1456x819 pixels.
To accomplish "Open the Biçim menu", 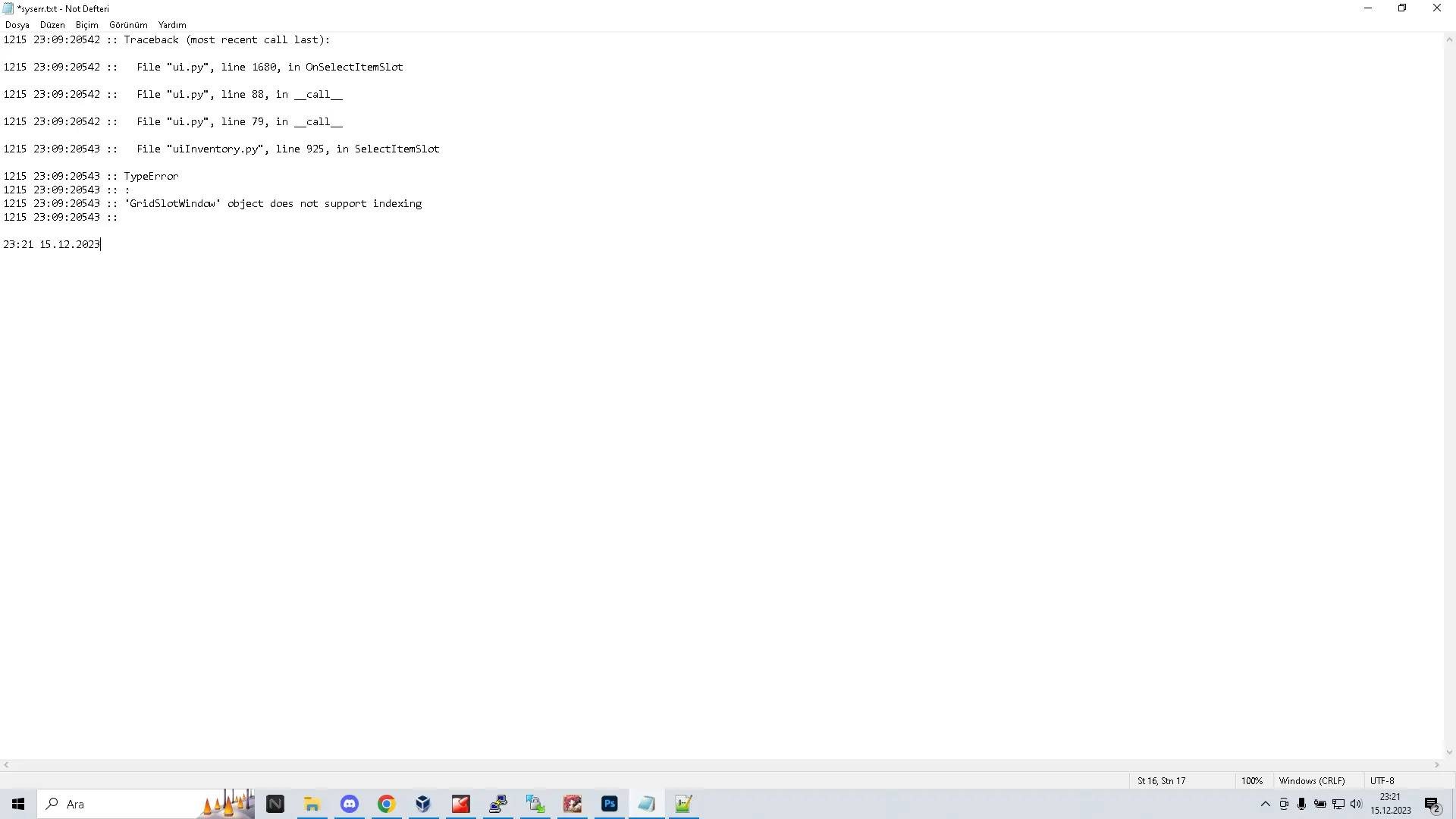I will click(86, 25).
